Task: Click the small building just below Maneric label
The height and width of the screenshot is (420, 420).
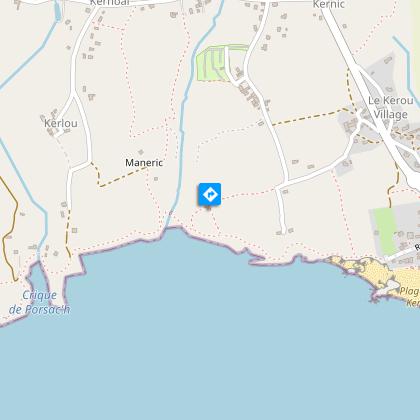Action: point(156,179)
